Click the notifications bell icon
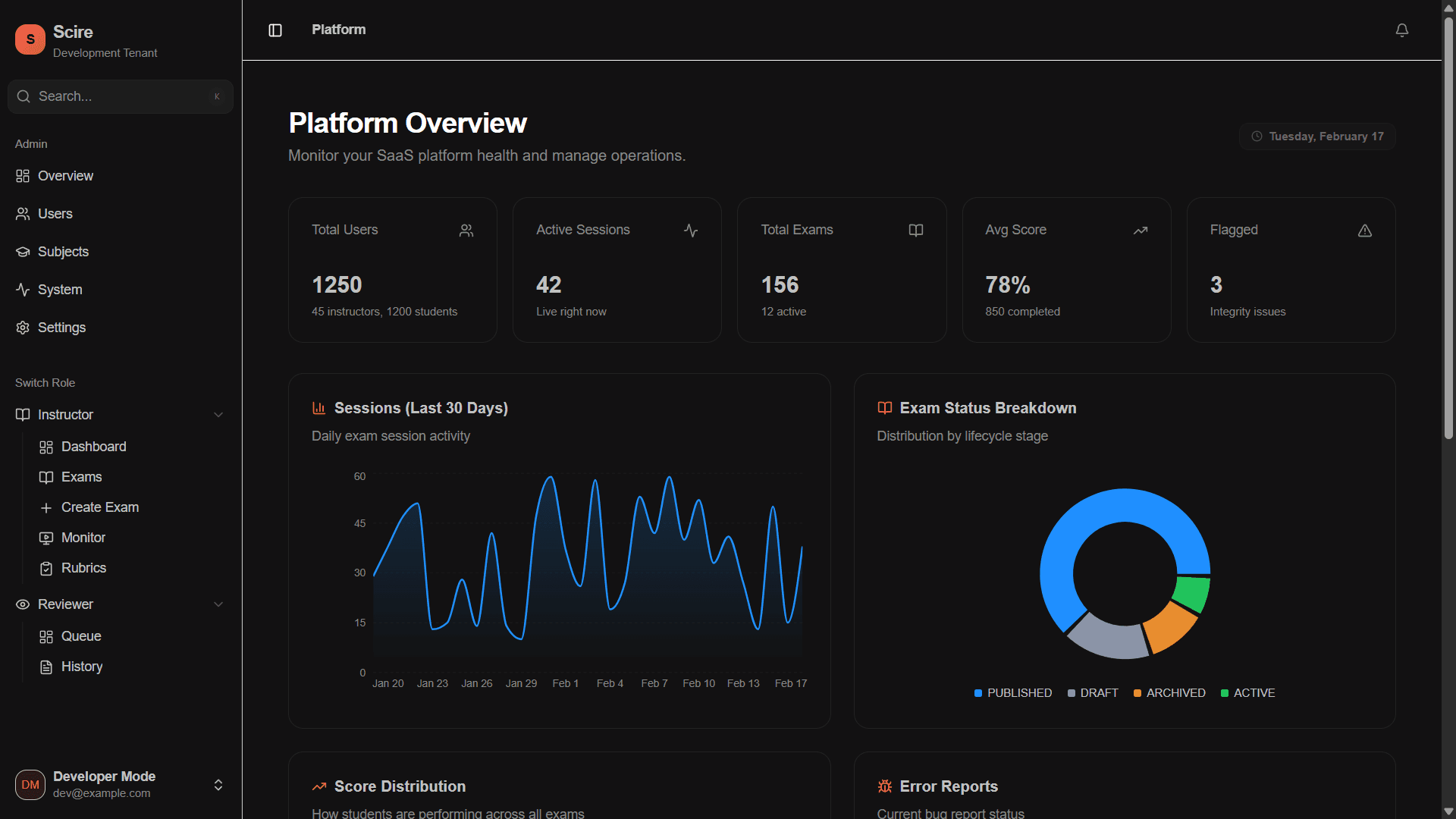This screenshot has width=1456, height=819. click(1401, 30)
